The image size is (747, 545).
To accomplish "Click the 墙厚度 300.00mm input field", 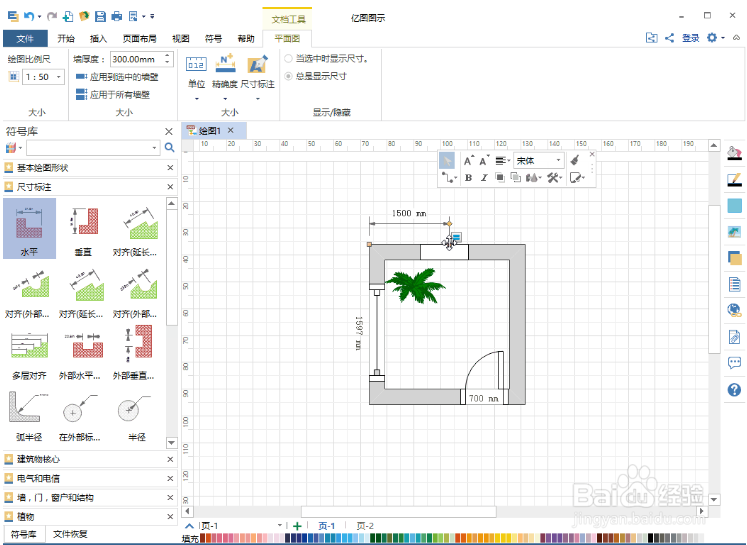I will click(x=137, y=59).
